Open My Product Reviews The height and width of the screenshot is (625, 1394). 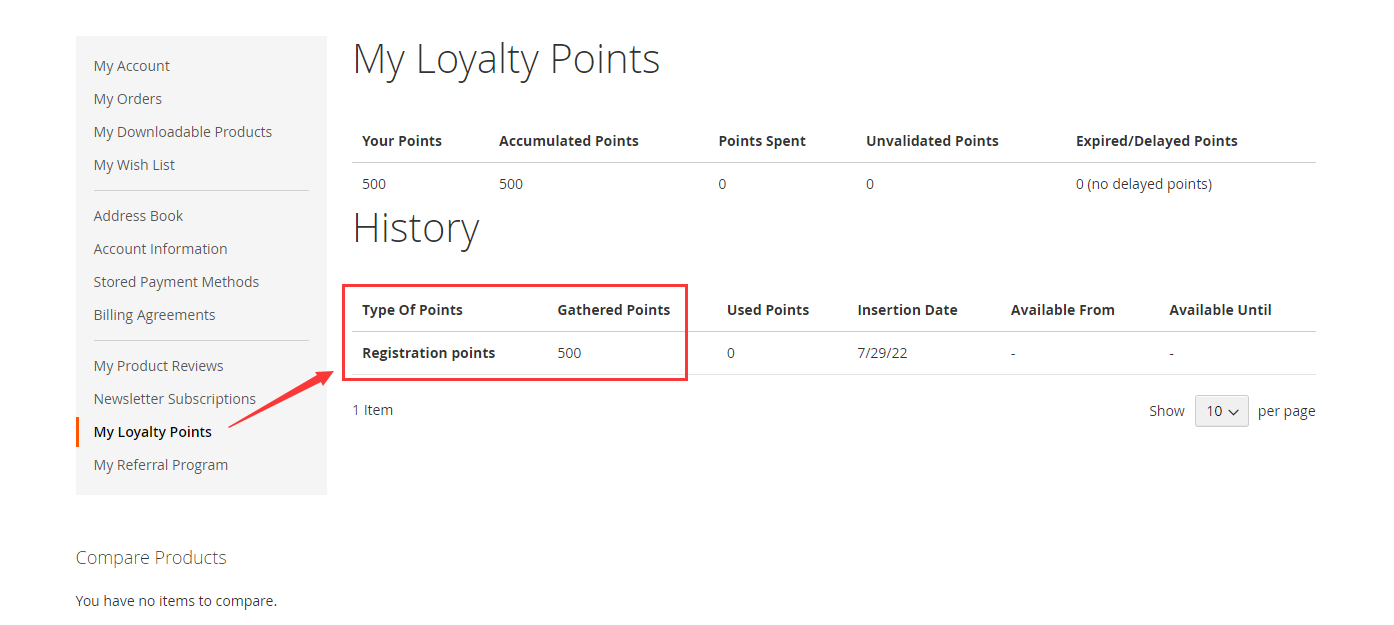tap(158, 366)
